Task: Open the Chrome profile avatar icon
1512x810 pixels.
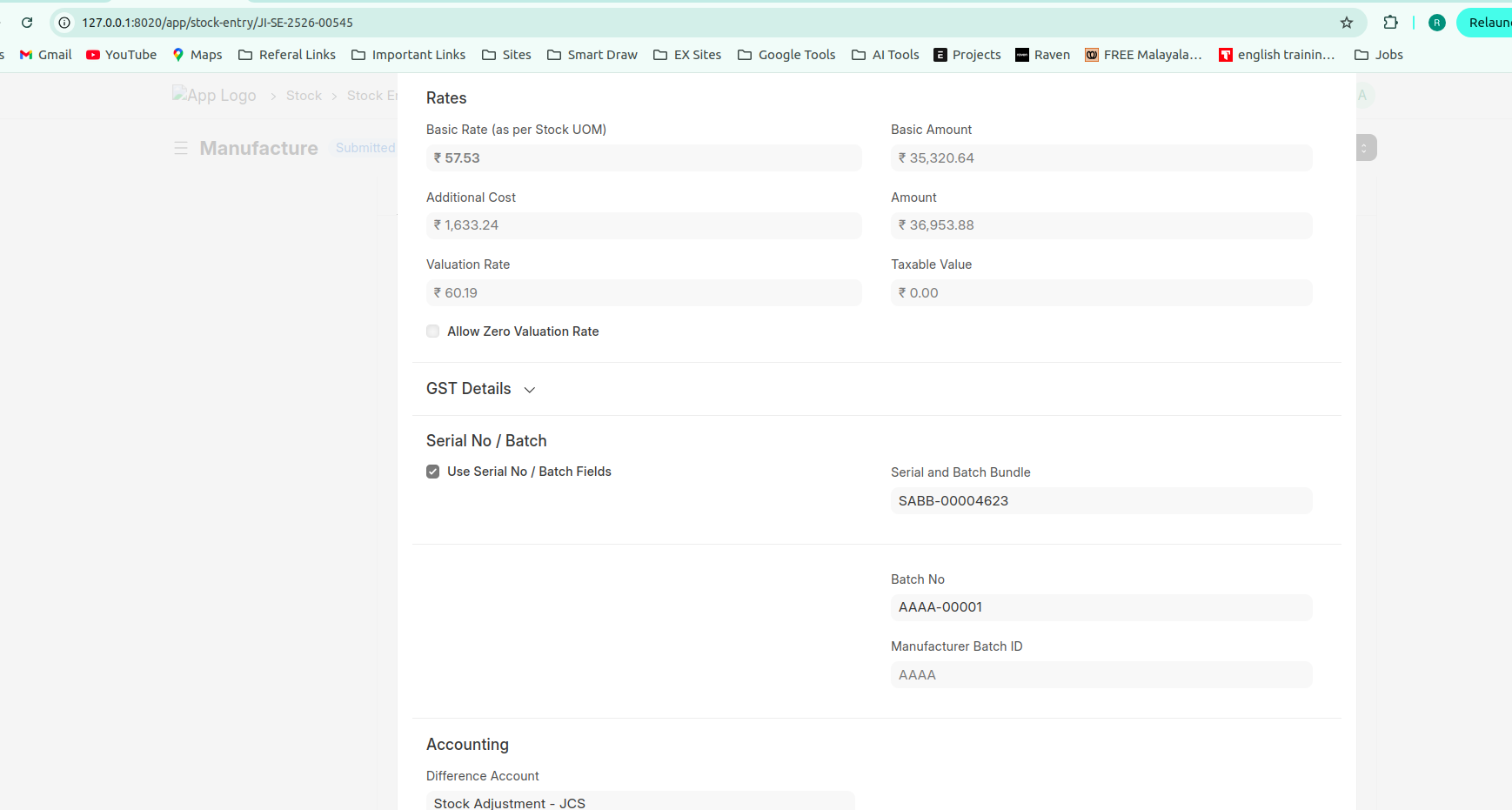Action: [x=1436, y=23]
